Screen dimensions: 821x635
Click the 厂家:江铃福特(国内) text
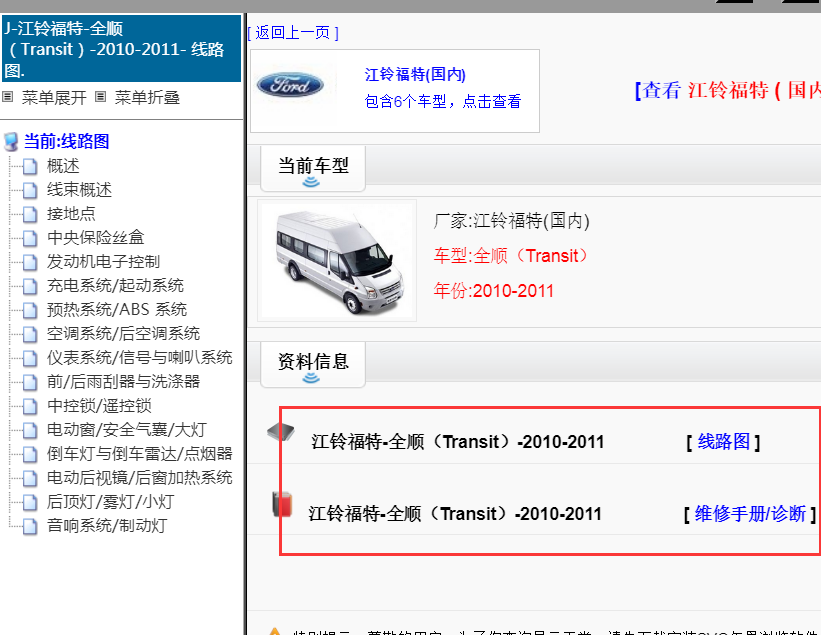tap(512, 221)
